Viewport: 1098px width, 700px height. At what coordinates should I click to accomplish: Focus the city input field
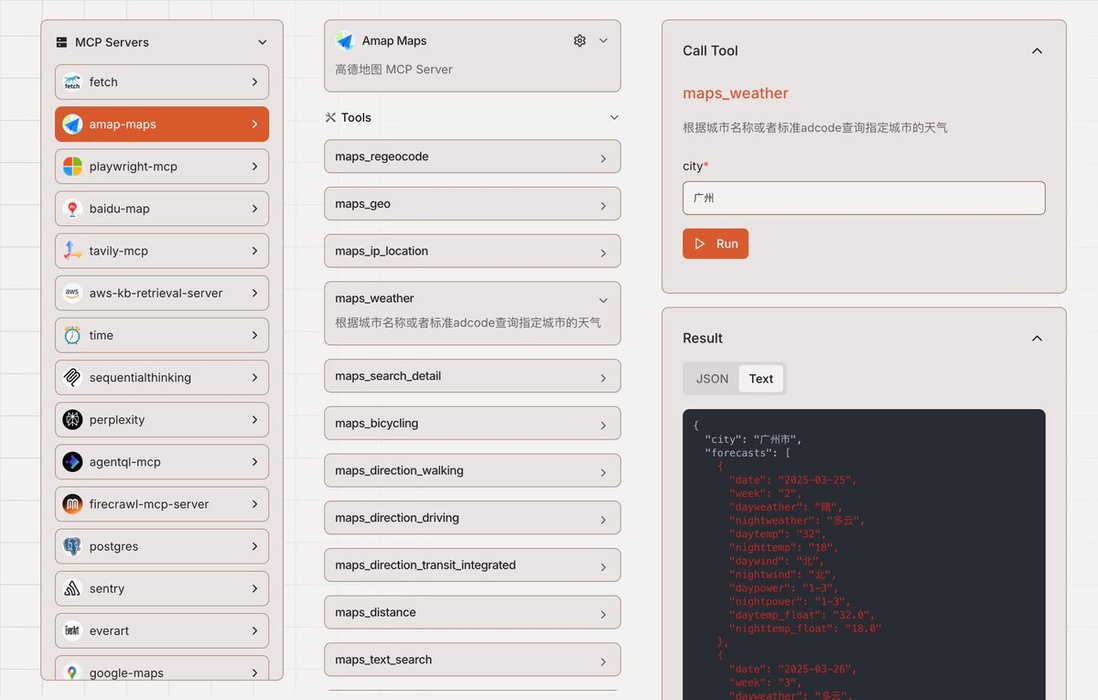863,198
